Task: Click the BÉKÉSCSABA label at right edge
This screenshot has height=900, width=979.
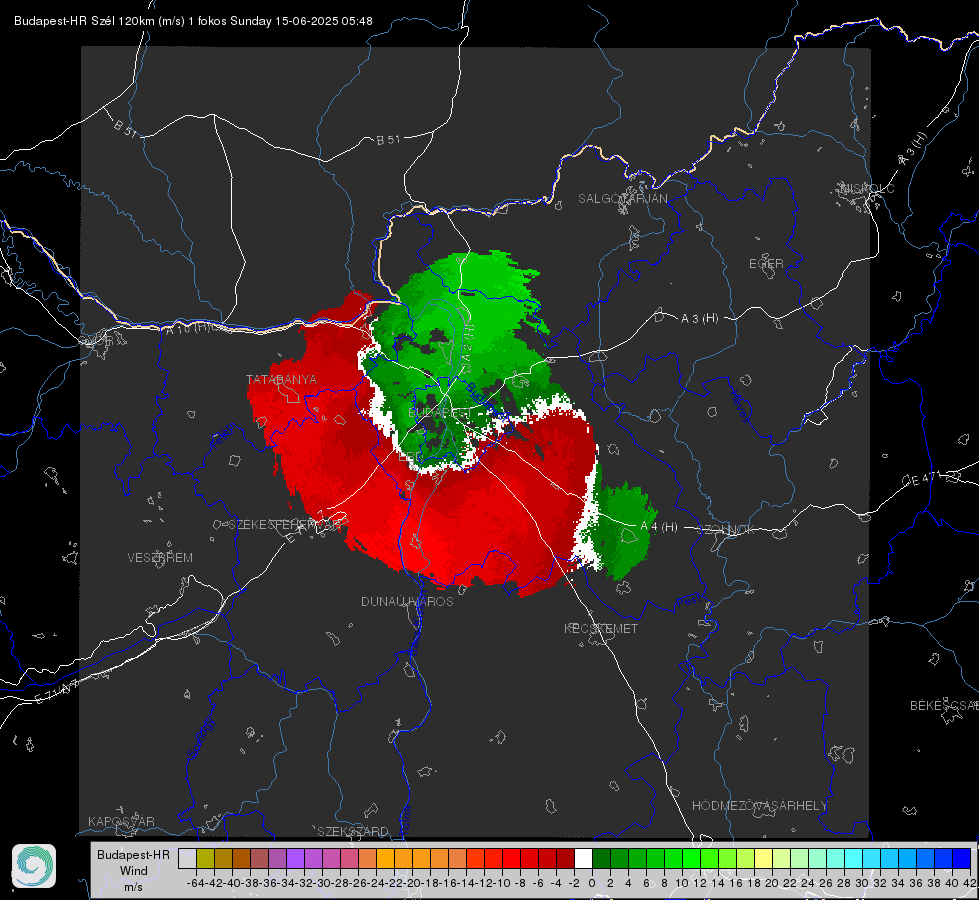Action: 943,705
